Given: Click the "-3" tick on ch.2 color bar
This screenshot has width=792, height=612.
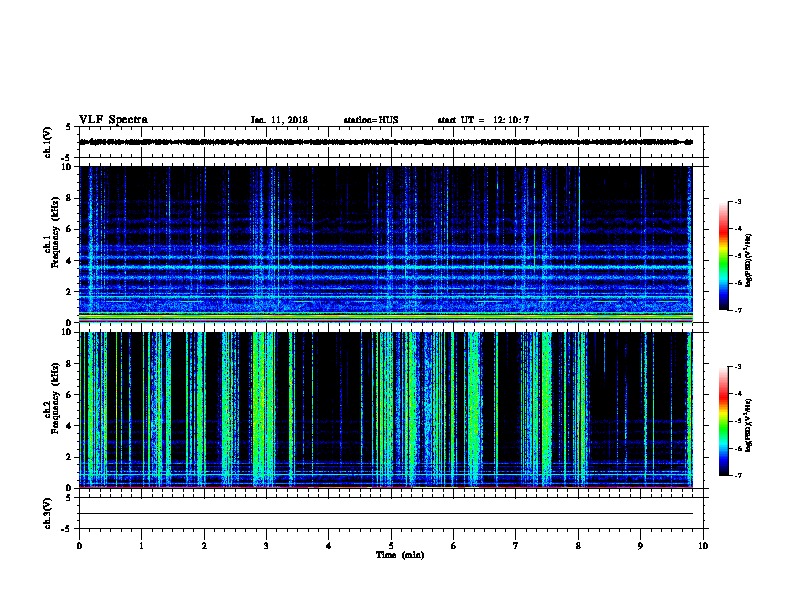Looking at the screenshot, I should 737,367.
